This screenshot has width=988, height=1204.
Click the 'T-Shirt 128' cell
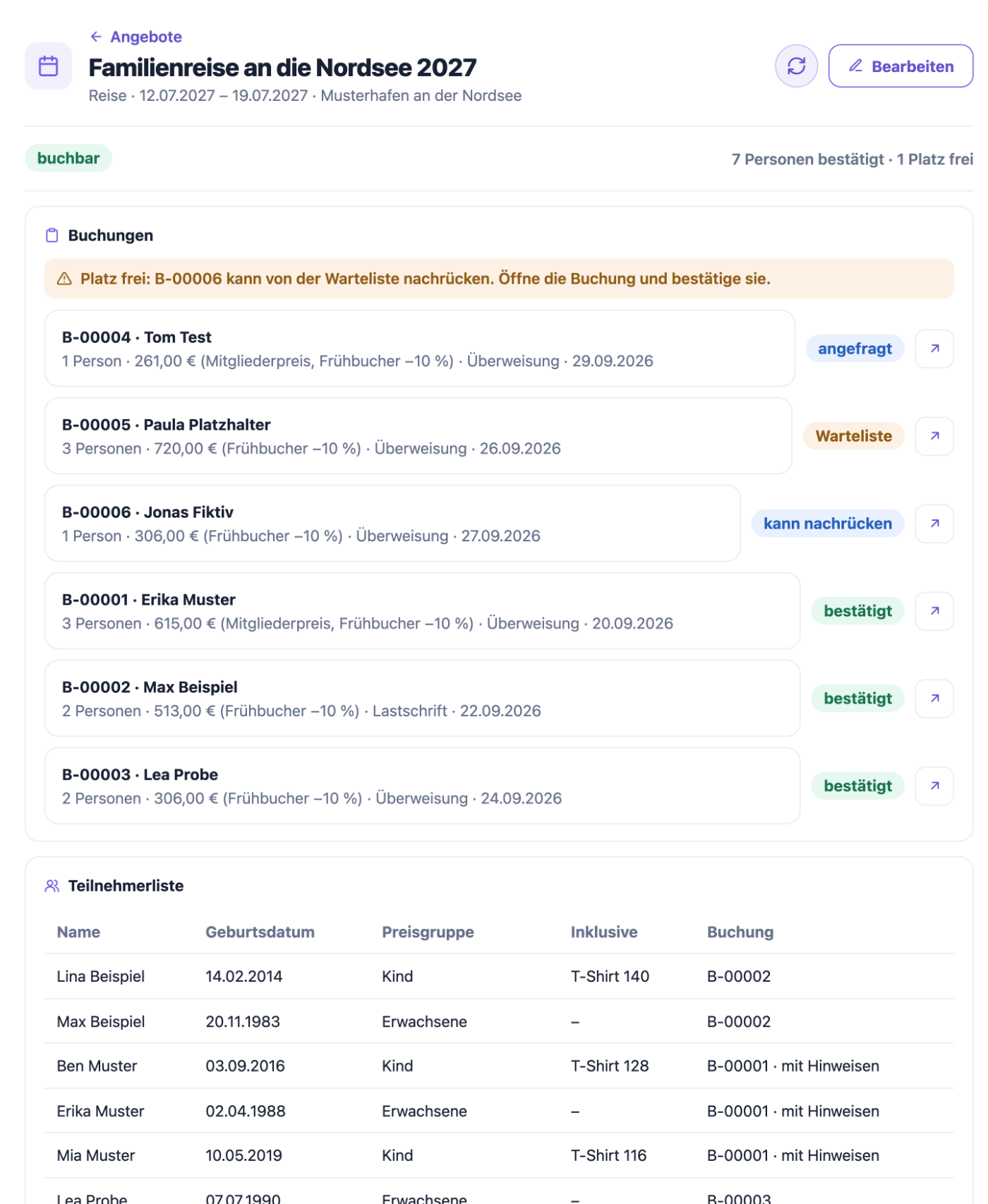[x=610, y=1066]
